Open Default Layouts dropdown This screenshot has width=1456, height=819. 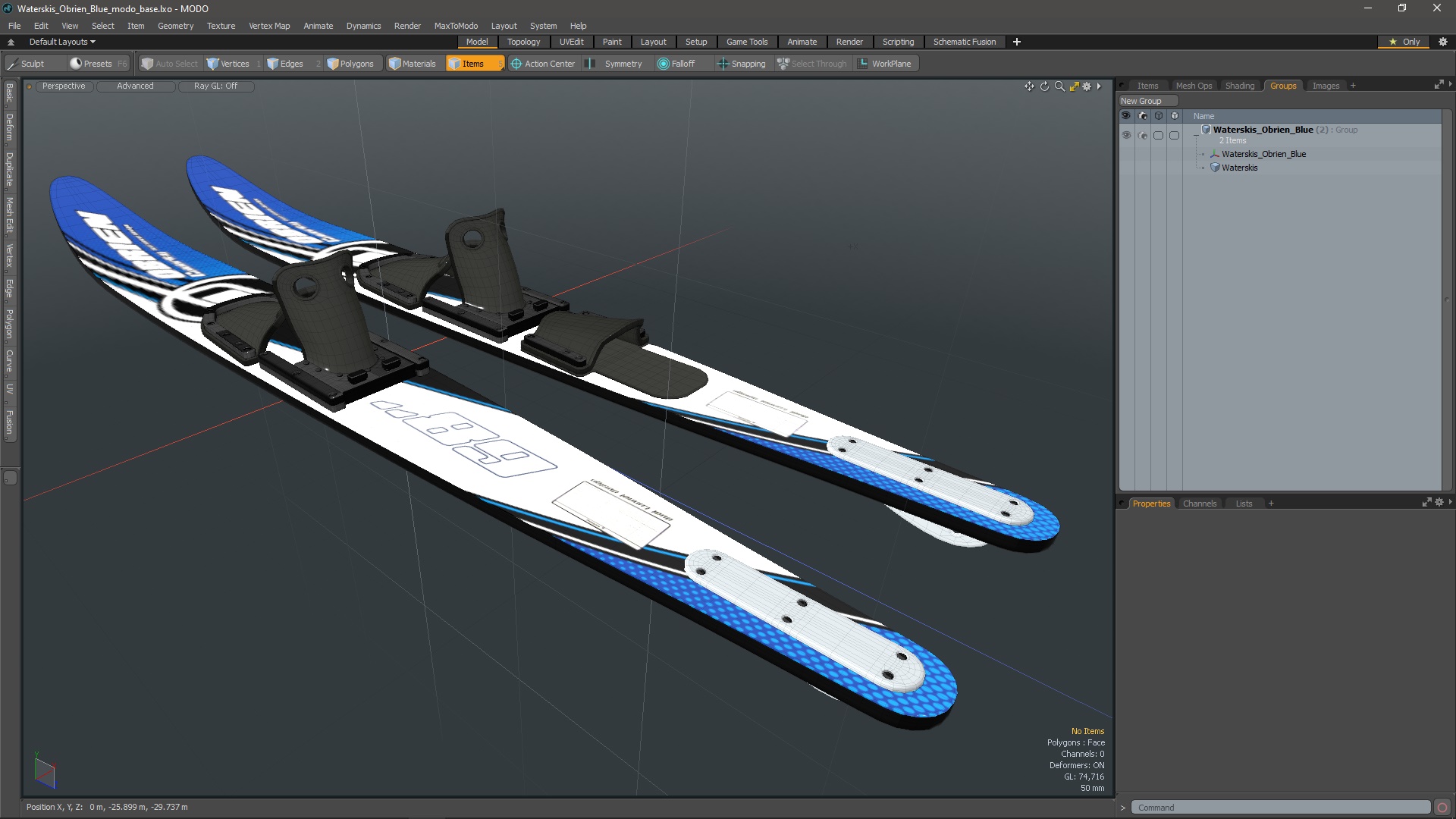pos(62,42)
